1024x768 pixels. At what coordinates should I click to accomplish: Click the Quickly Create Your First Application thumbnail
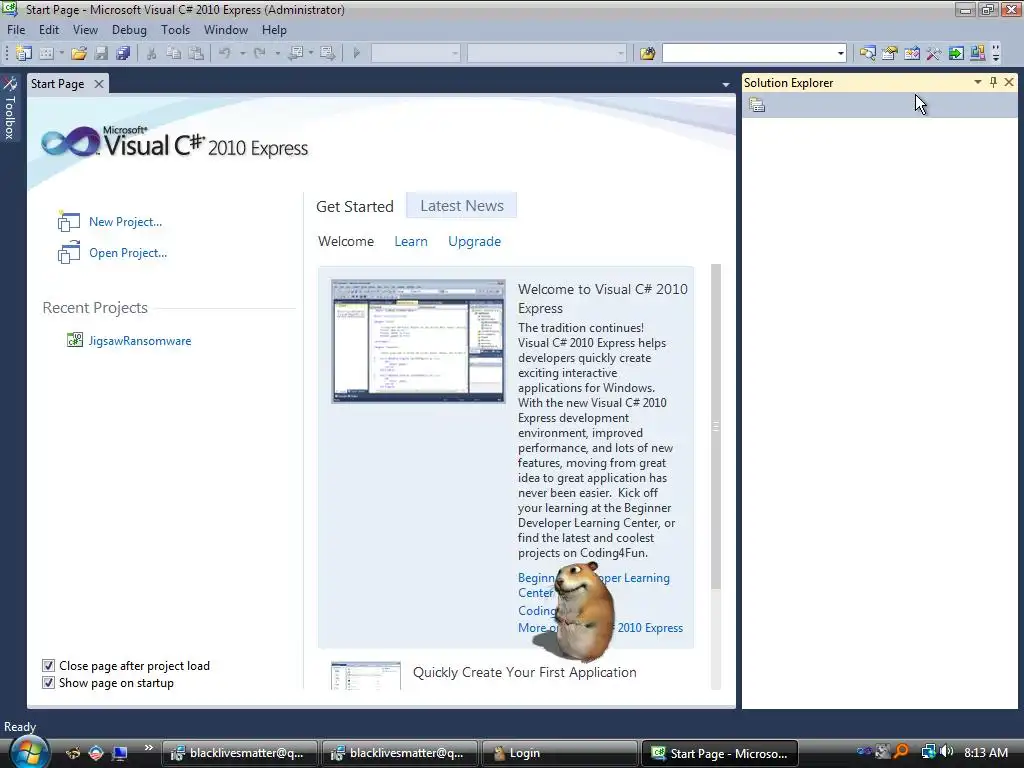click(366, 676)
